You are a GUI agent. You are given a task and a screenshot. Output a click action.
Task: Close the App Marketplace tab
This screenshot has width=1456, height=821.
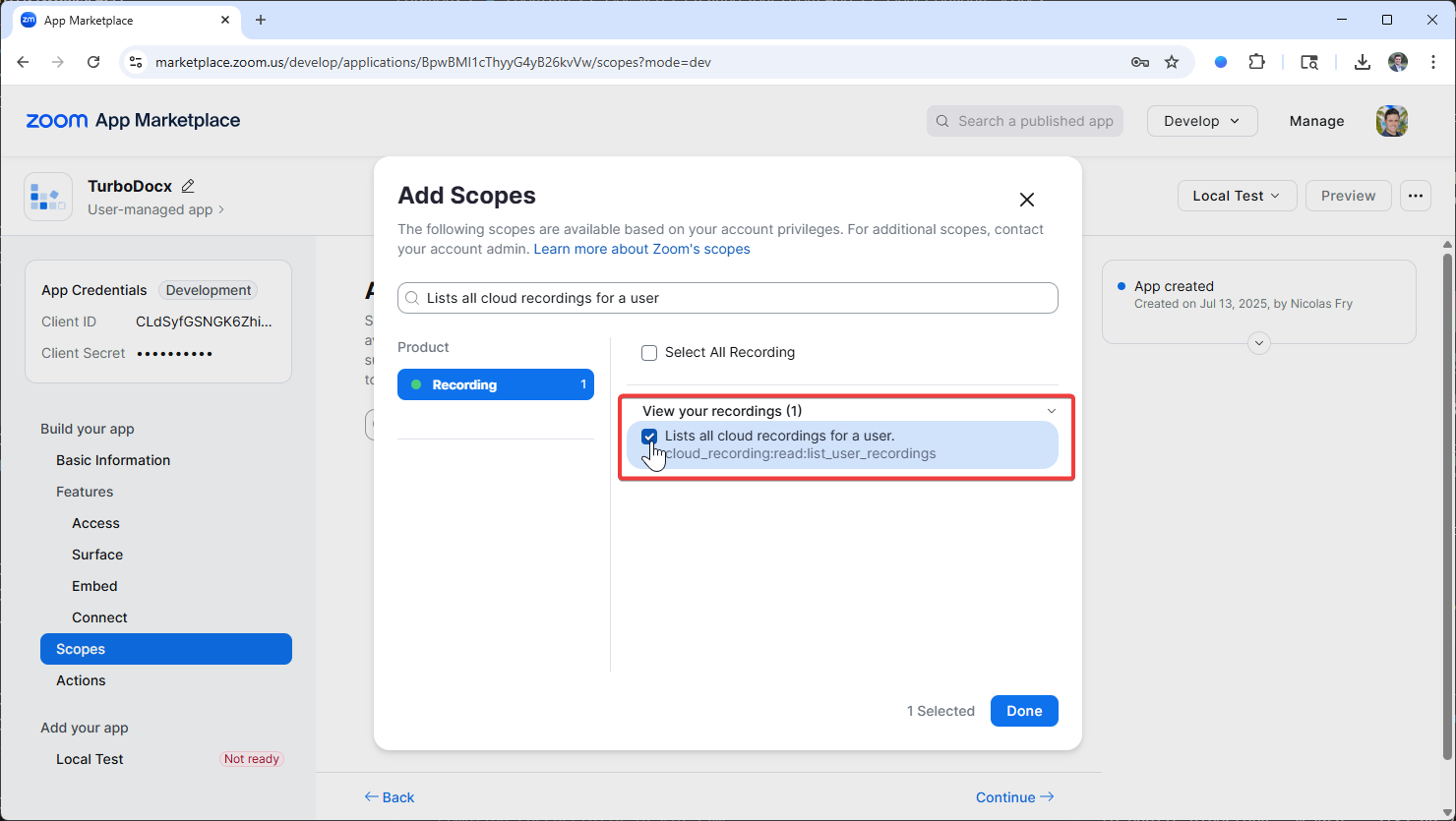point(225,20)
